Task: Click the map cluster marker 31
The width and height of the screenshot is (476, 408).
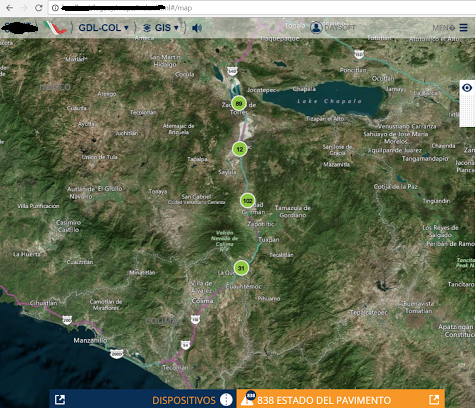Action: (x=241, y=268)
